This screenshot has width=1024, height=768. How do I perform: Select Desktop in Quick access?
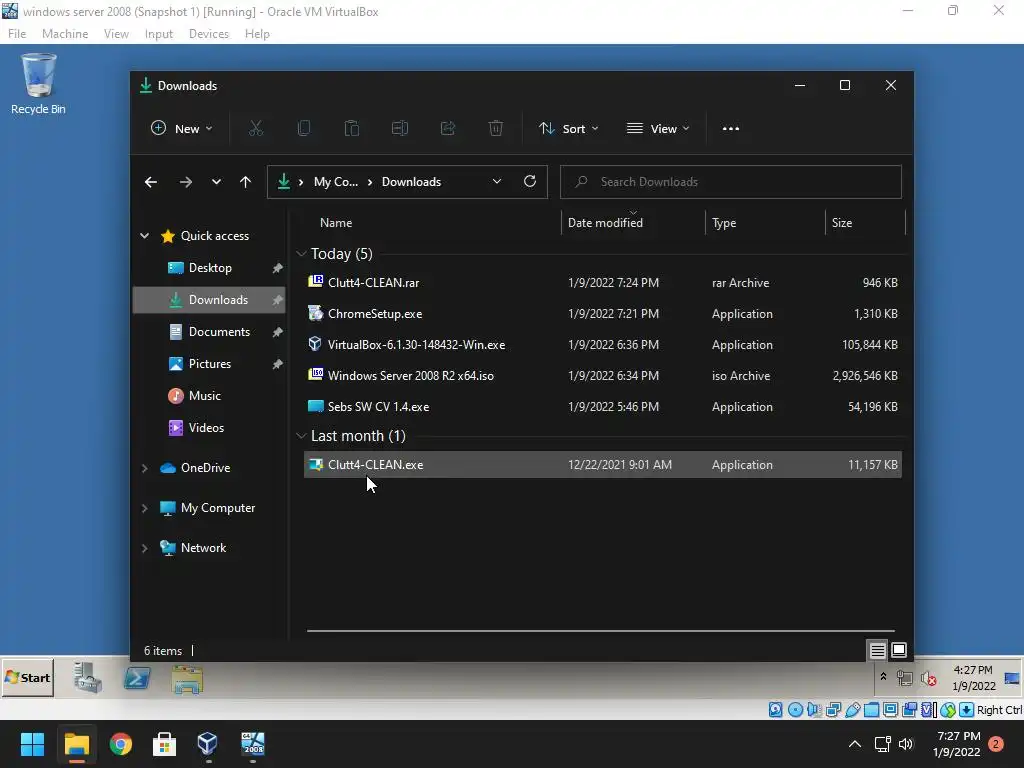209,268
